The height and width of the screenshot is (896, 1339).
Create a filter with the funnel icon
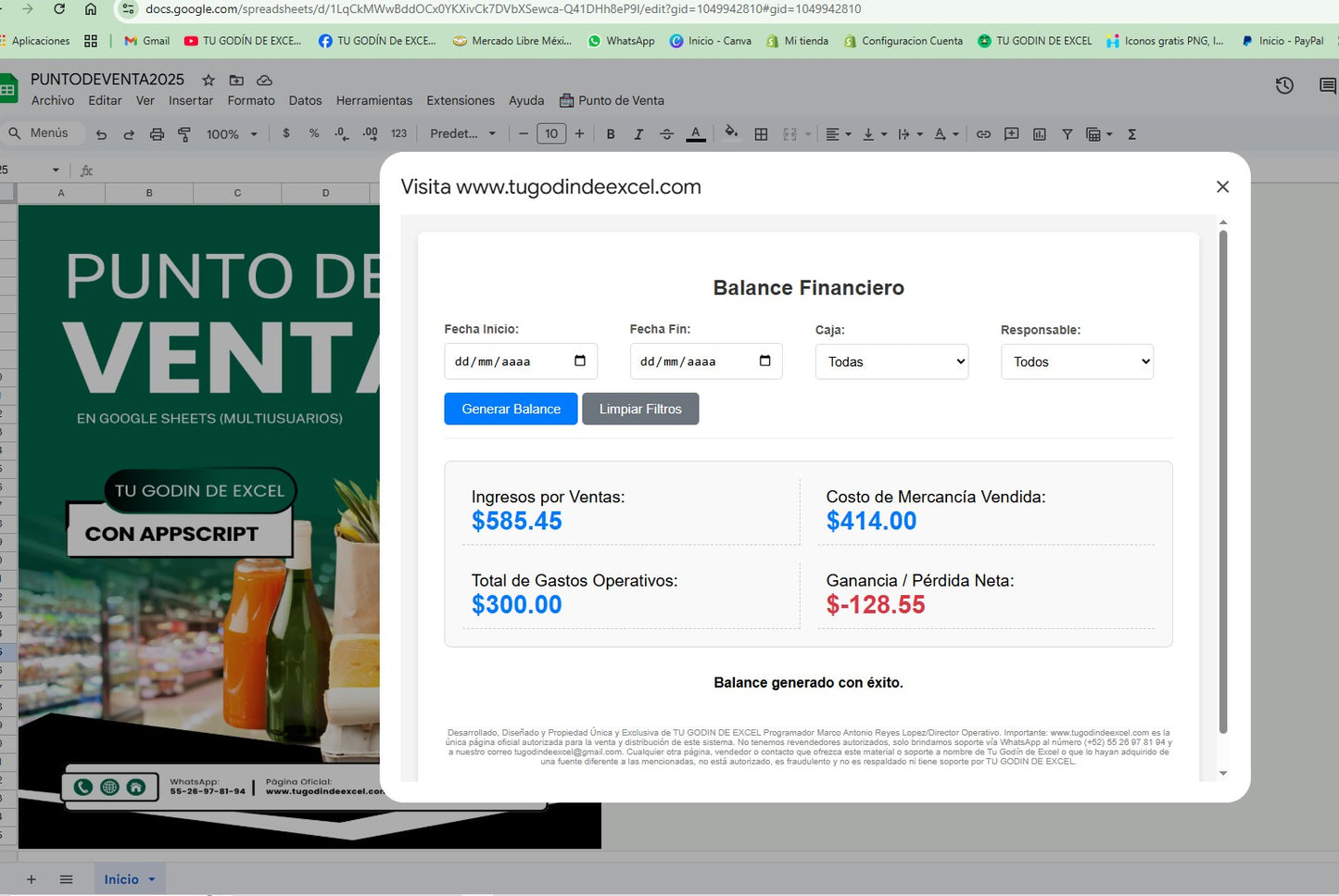point(1067,133)
